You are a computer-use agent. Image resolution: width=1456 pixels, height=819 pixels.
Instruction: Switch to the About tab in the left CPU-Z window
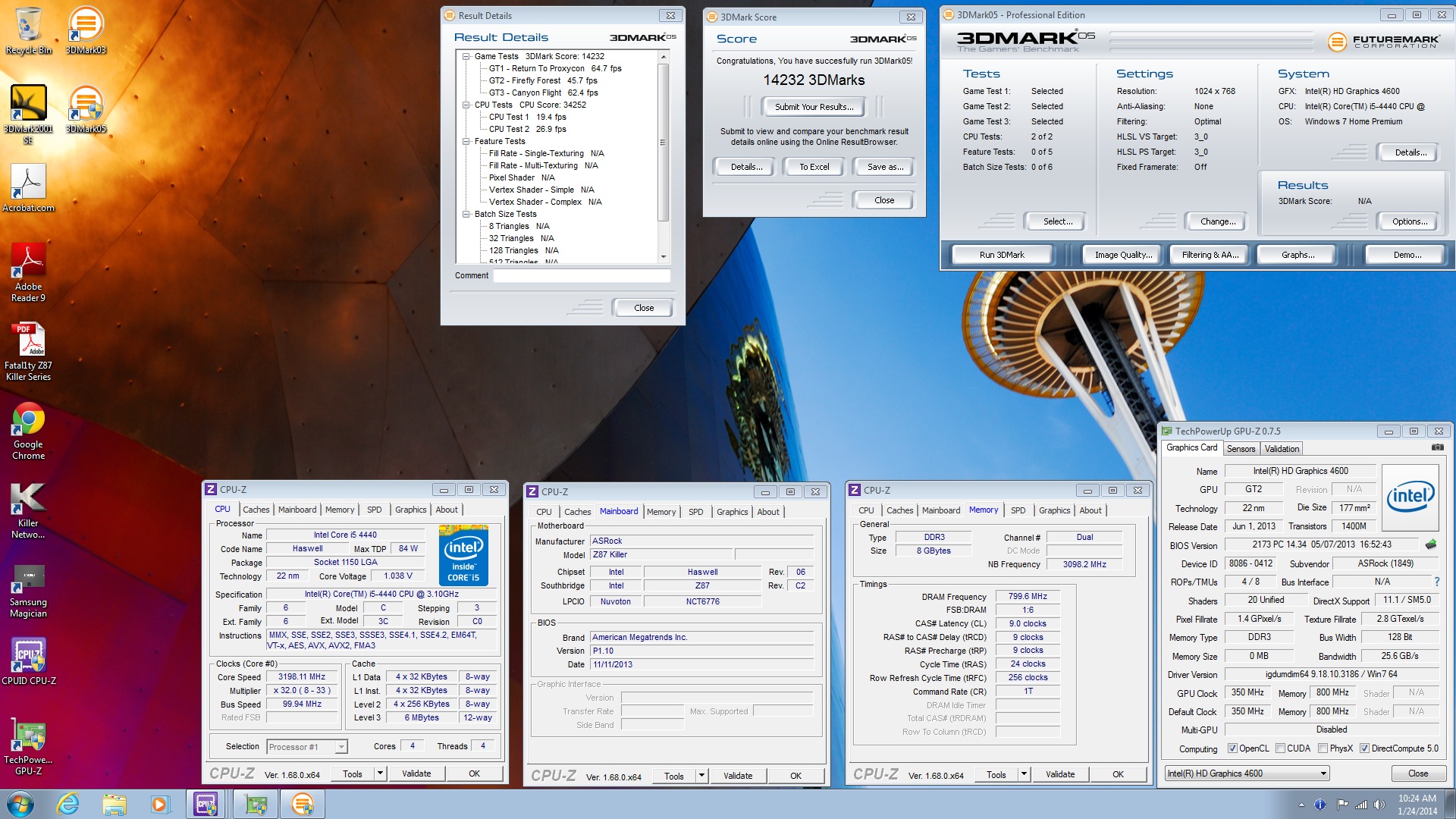pos(447,510)
